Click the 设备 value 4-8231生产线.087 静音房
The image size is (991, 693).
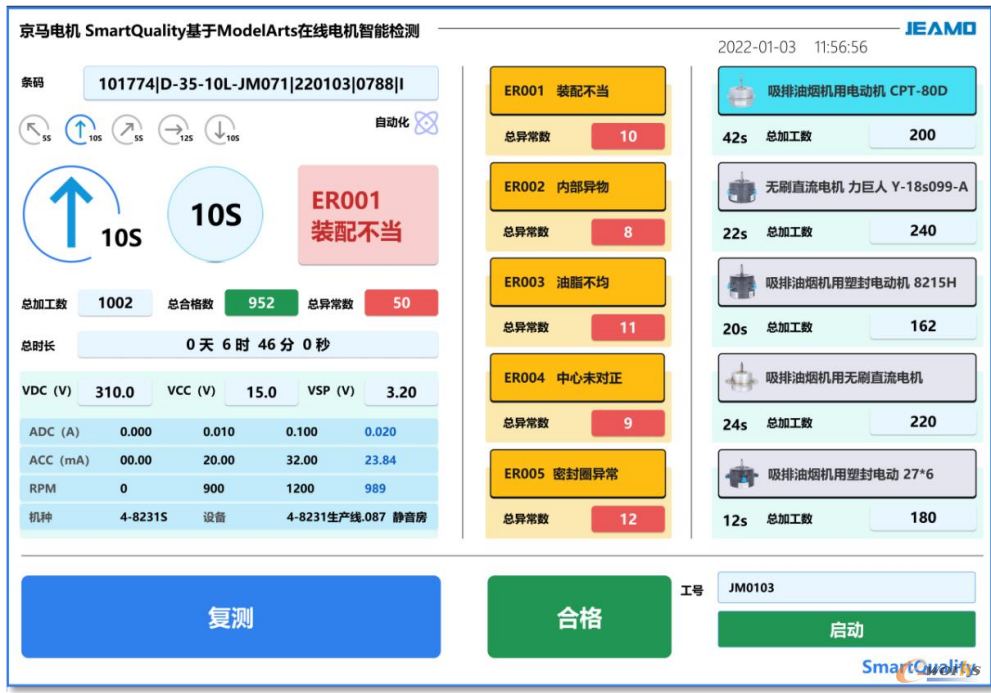[x=356, y=517]
